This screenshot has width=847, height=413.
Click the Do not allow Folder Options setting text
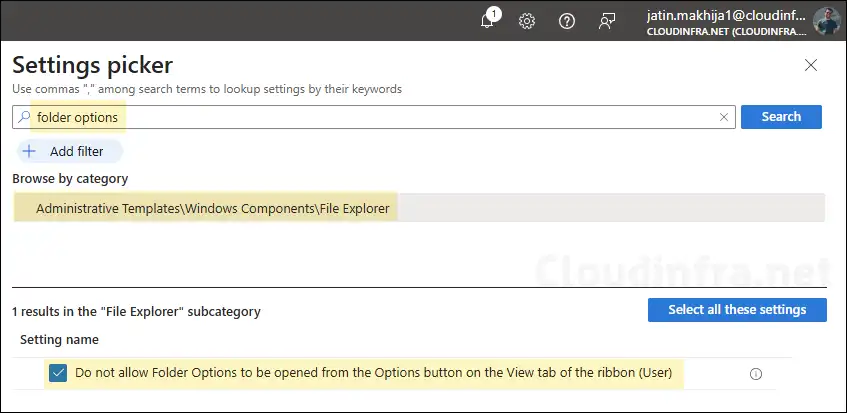pyautogui.click(x=373, y=373)
